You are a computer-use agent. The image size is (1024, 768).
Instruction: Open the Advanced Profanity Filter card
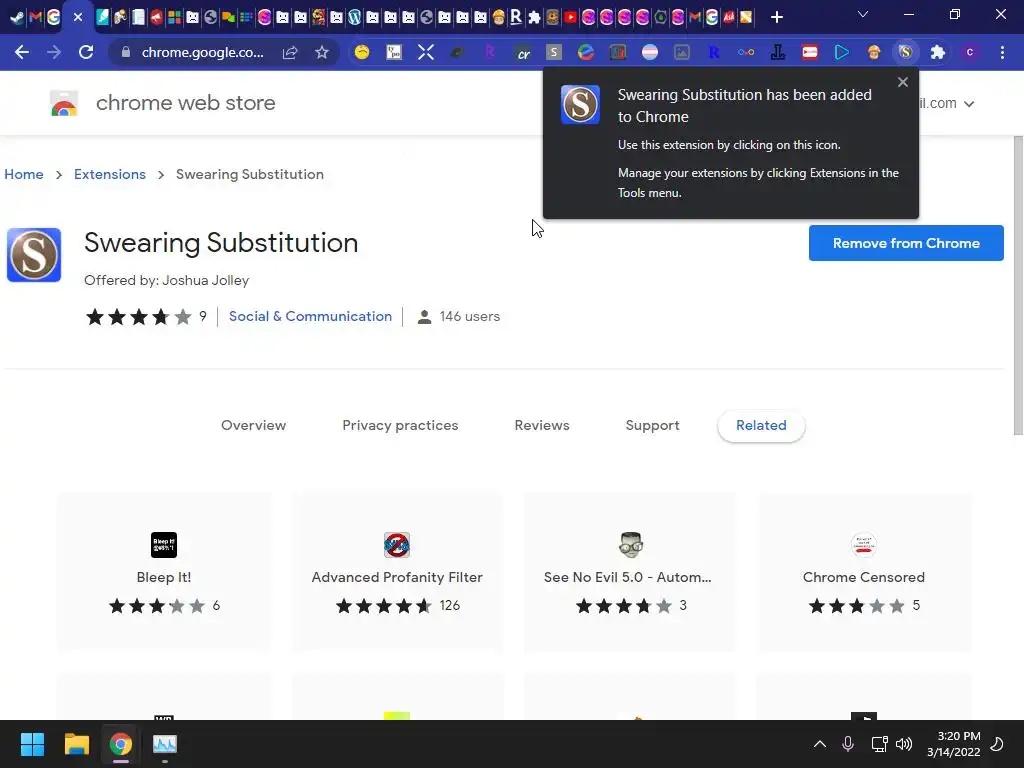coord(397,572)
